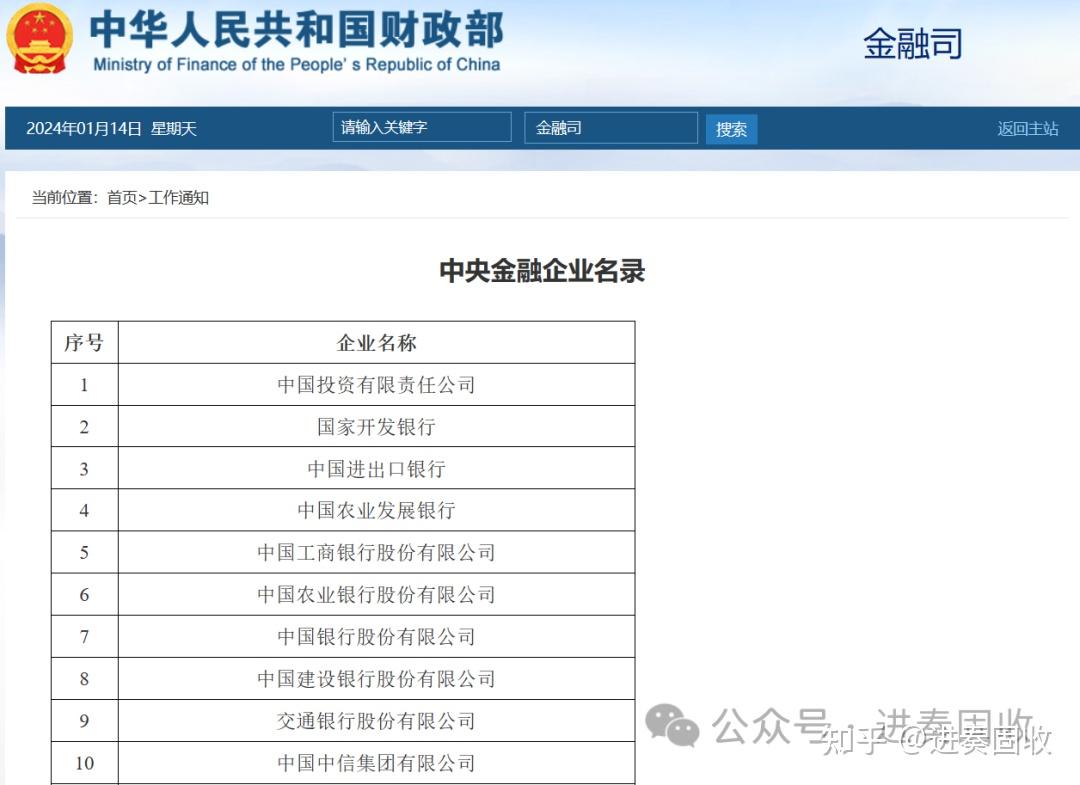Open the 工作通知 breadcrumb link

[x=178, y=198]
